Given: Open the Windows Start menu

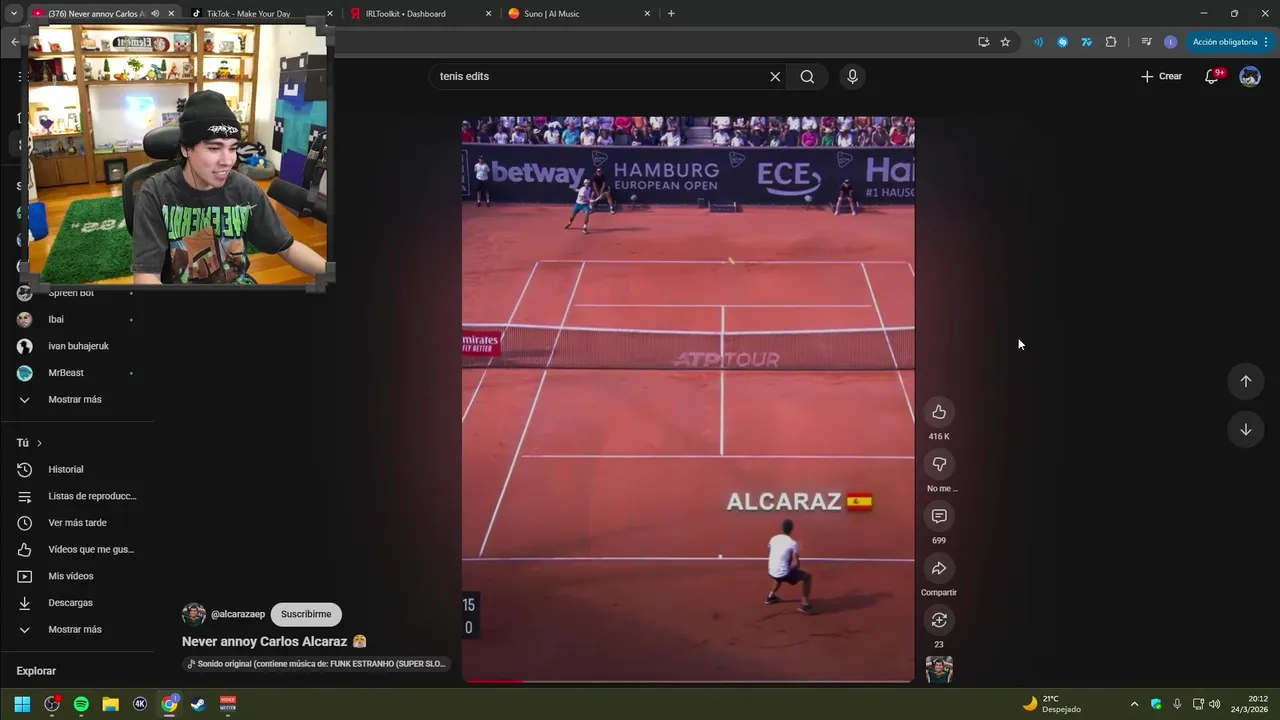Looking at the screenshot, I should [x=22, y=704].
